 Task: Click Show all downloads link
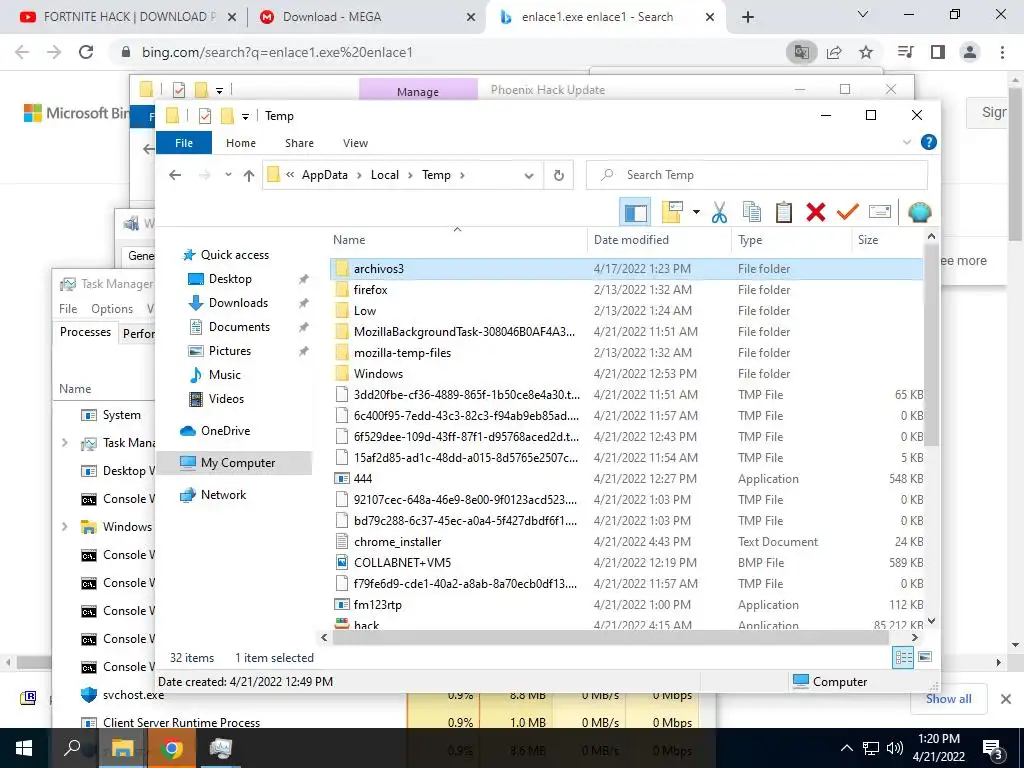click(x=948, y=699)
